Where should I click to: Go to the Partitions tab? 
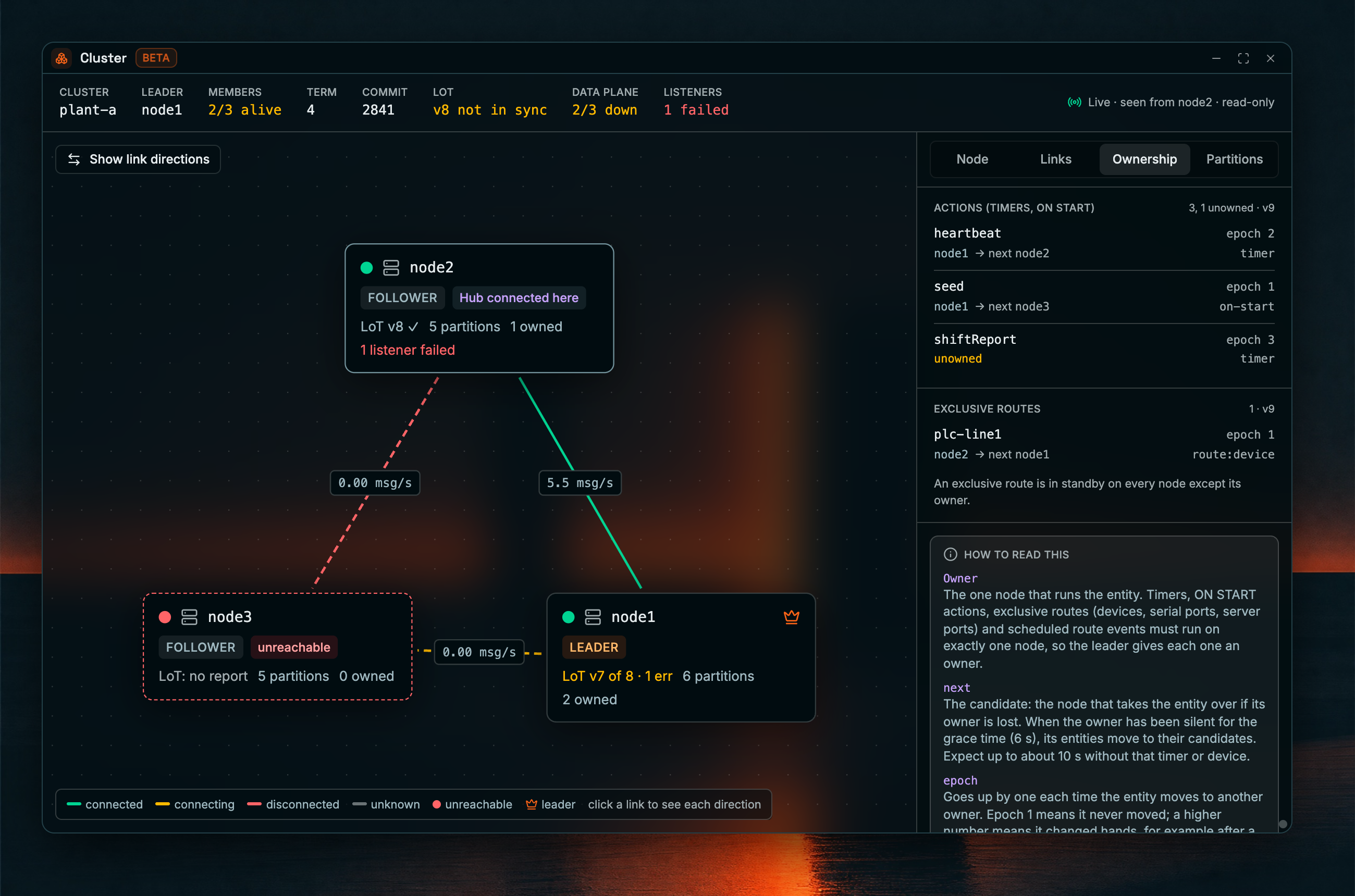pos(1235,159)
